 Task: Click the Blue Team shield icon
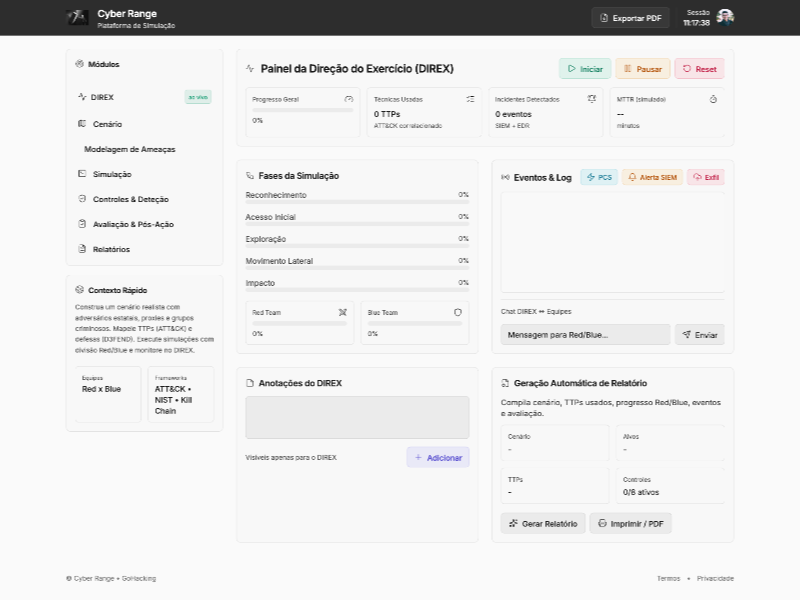(x=458, y=312)
